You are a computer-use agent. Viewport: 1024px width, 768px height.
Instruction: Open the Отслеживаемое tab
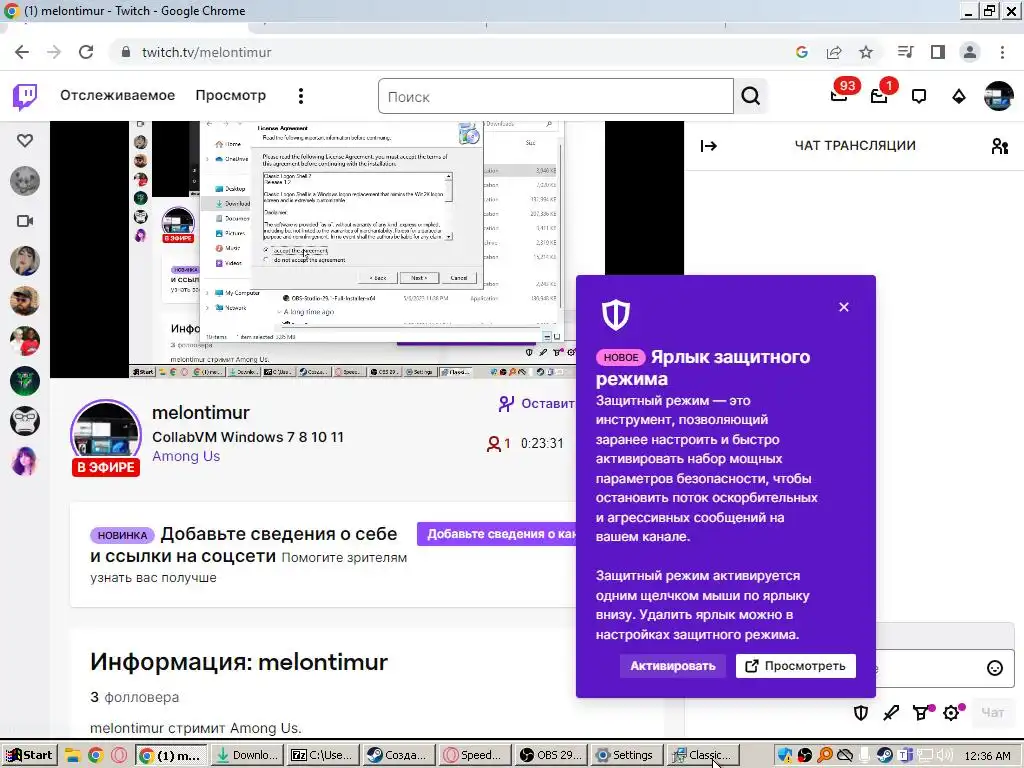118,95
